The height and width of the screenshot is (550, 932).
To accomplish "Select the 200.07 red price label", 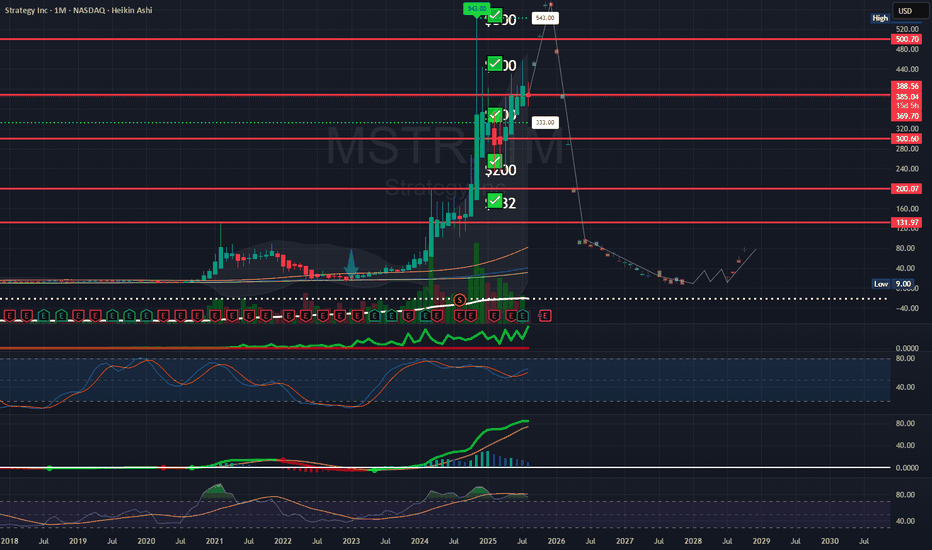I will 907,188.
